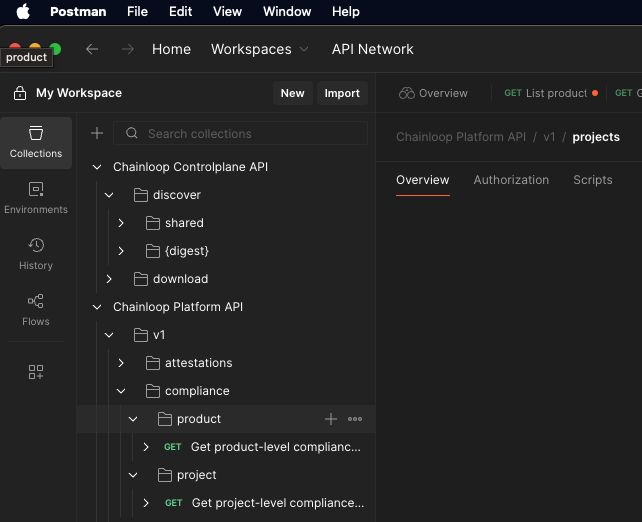Select the download folder icon
Viewport: 642px width, 522px height.
(x=140, y=279)
